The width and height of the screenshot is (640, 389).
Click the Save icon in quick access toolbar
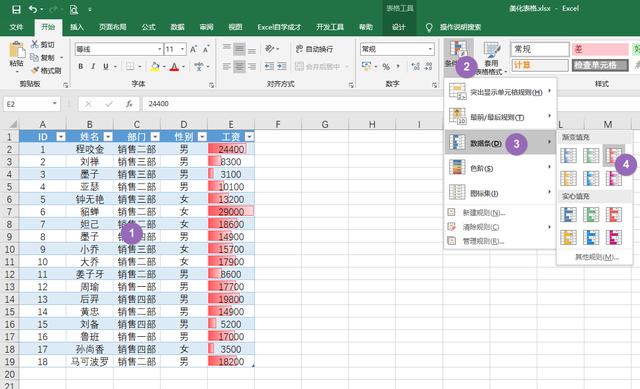(16, 9)
